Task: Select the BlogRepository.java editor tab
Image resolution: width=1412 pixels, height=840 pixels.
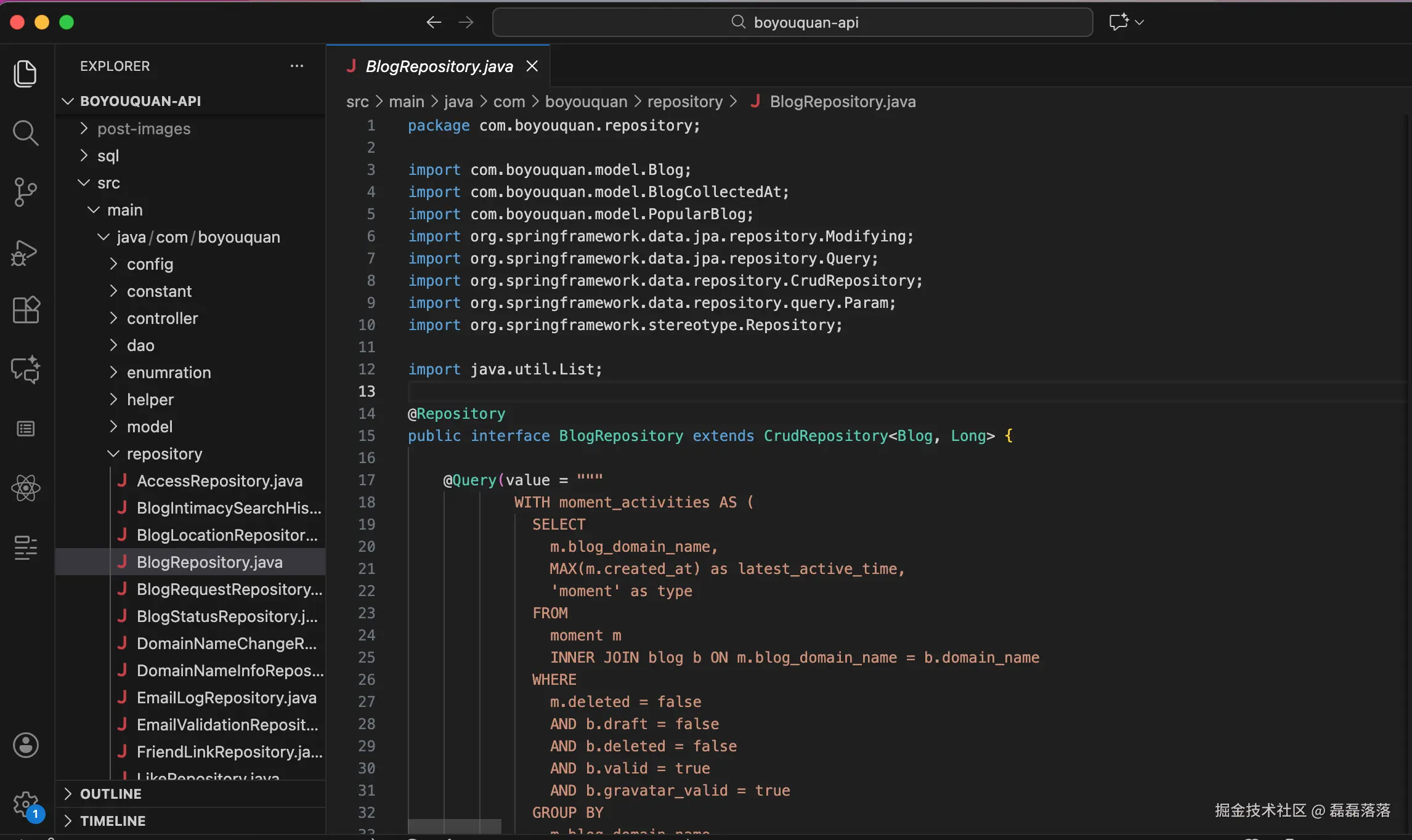Action: [x=439, y=67]
